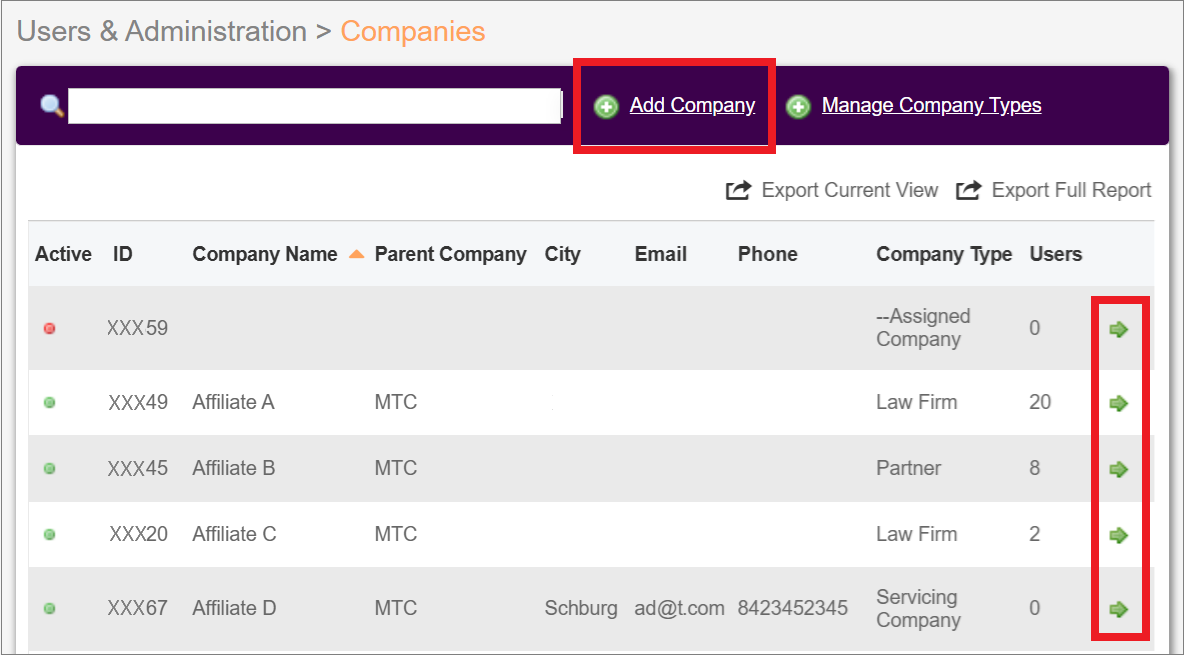Select ID cell XXX20
This screenshot has height=655, width=1184.
click(138, 534)
